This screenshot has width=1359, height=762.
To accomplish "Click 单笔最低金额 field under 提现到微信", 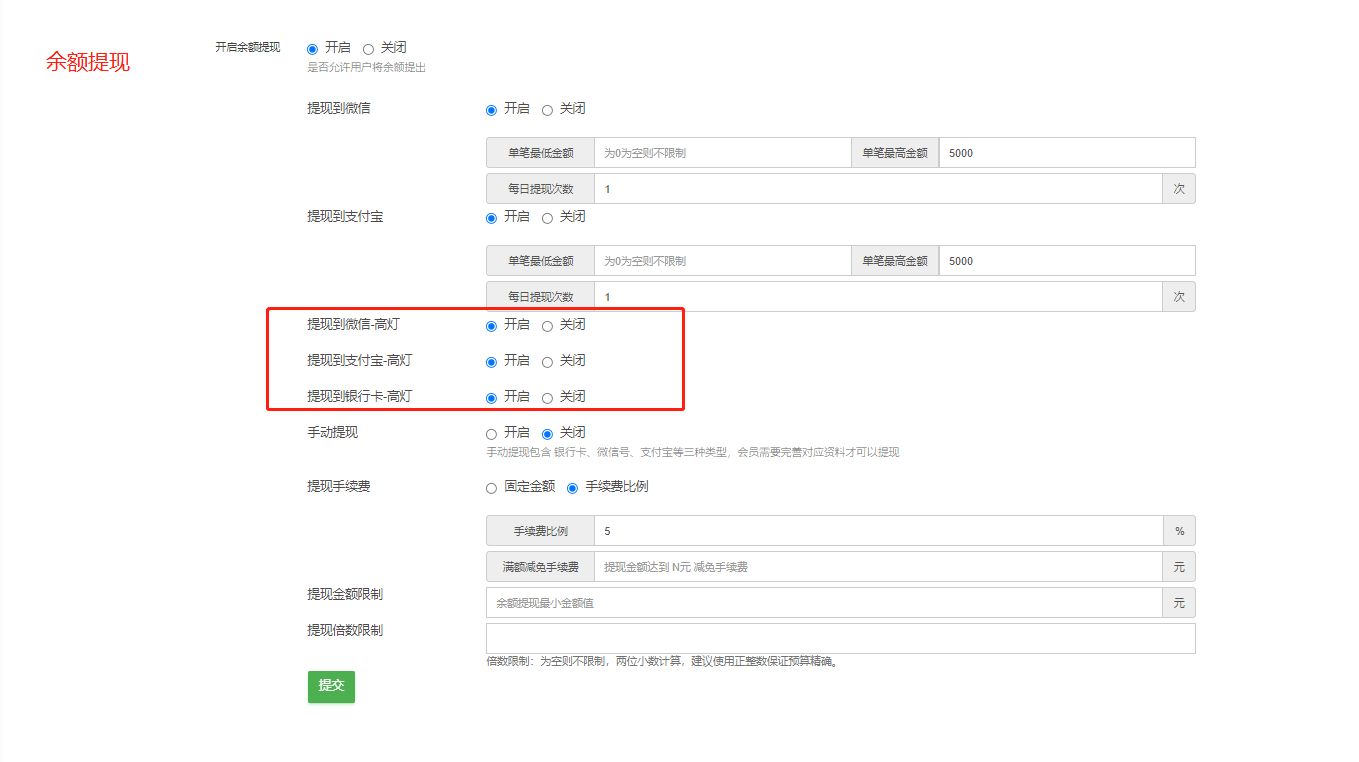I will coord(722,153).
